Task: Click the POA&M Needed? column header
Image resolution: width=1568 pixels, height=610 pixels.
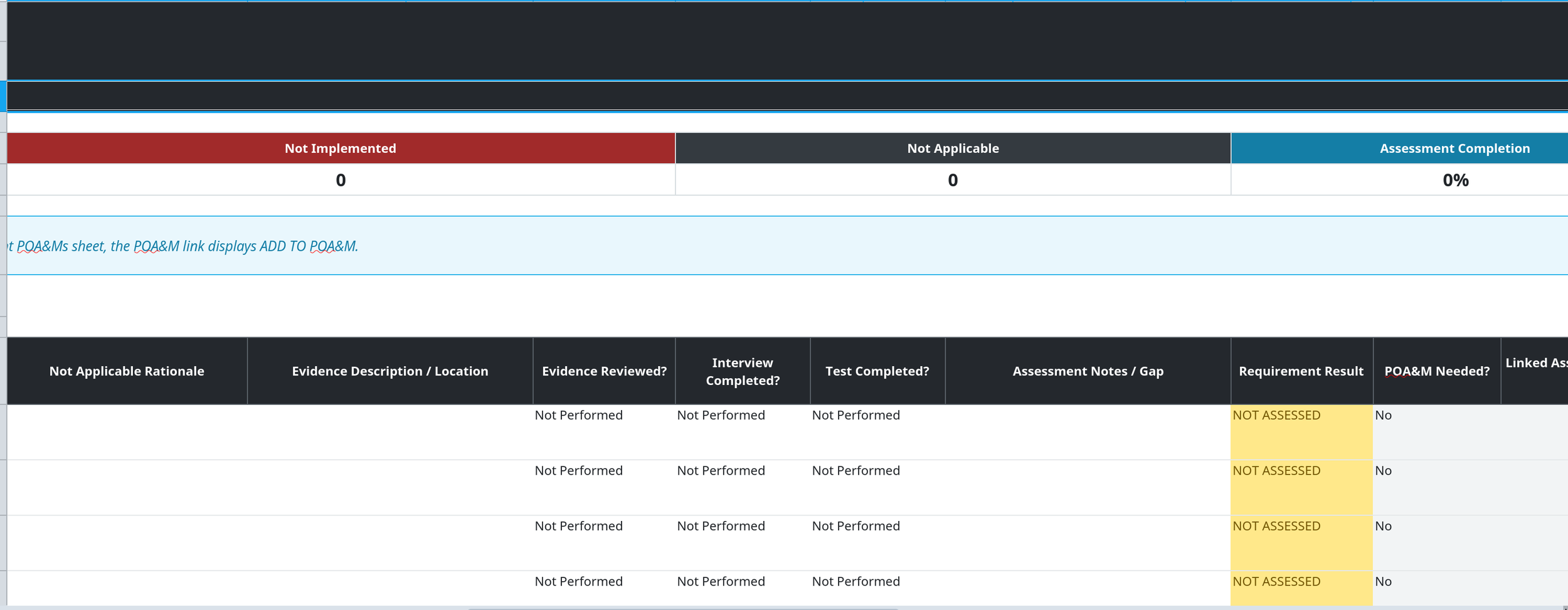Action: tap(1437, 371)
